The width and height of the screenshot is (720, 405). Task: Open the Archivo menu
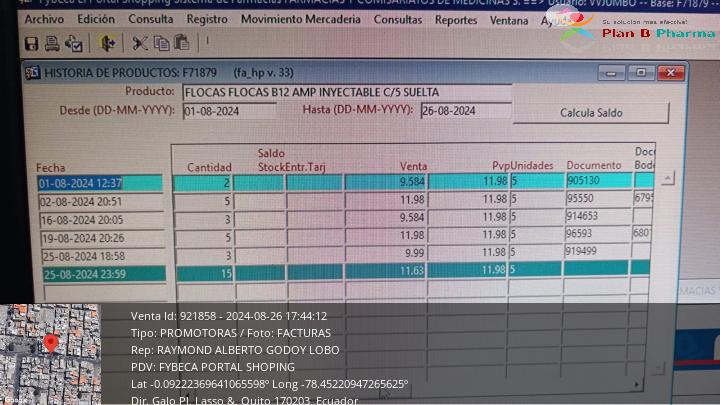pos(44,19)
